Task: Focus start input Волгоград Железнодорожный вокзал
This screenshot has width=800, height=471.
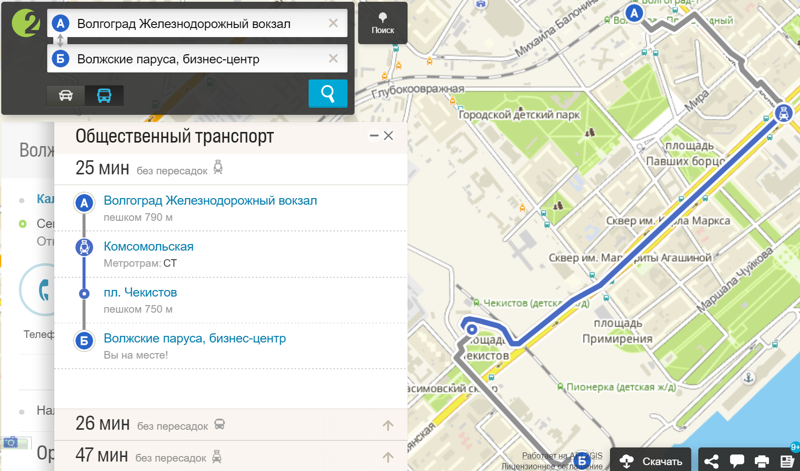Action: pos(197,23)
